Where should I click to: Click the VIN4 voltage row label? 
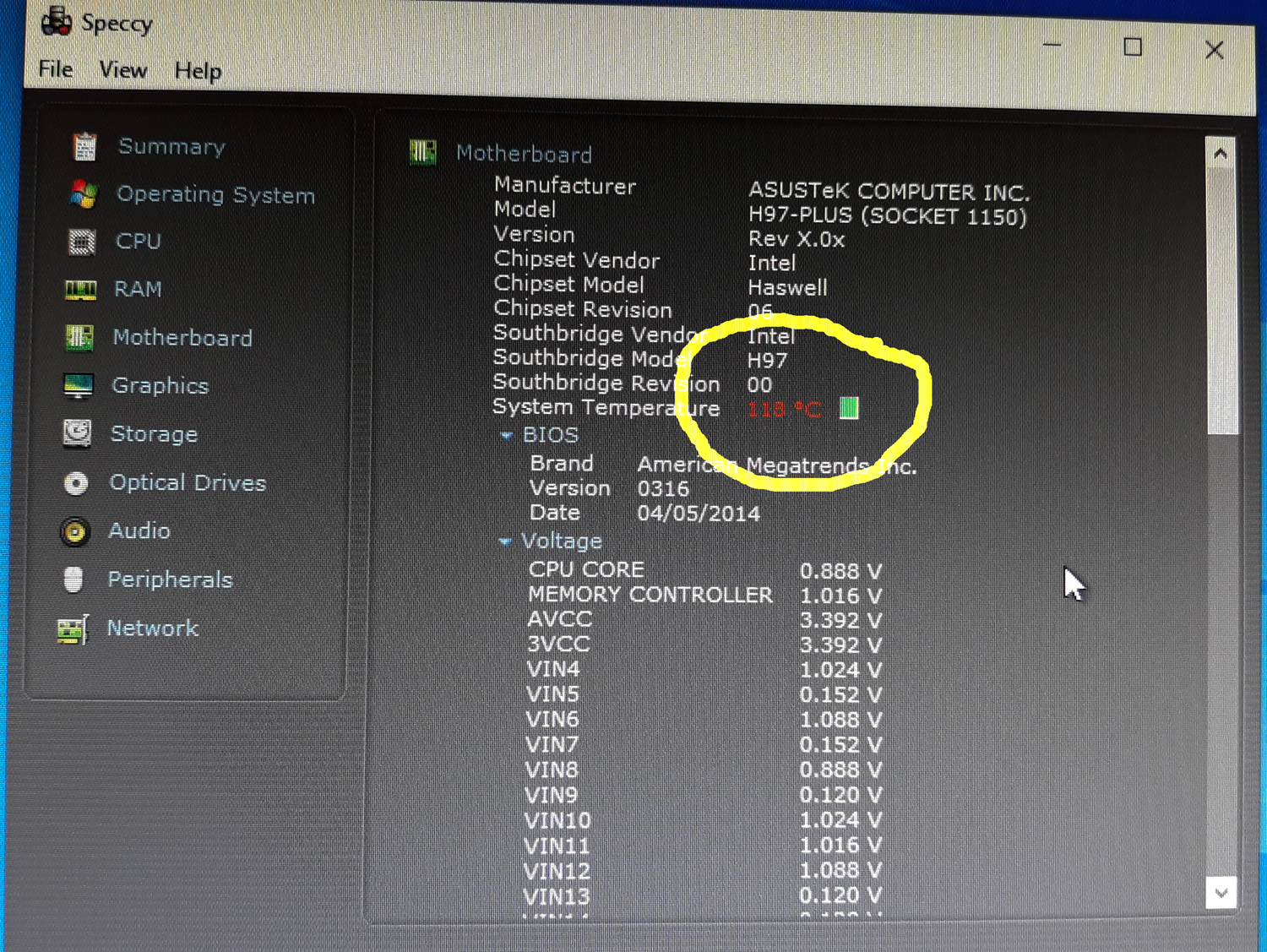click(x=553, y=669)
